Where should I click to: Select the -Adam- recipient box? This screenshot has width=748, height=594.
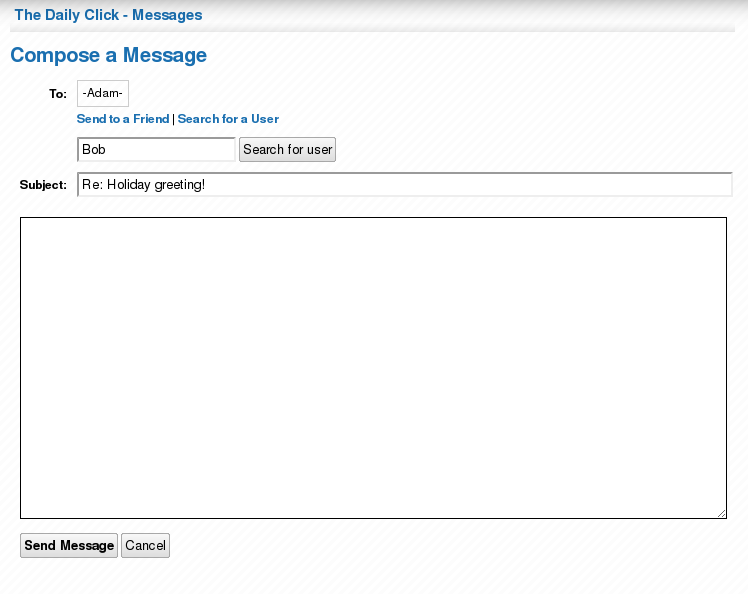point(103,94)
